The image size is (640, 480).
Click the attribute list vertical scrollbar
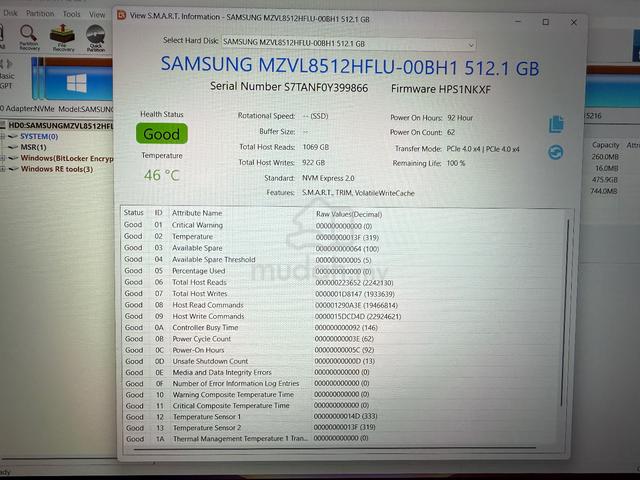pos(566,312)
